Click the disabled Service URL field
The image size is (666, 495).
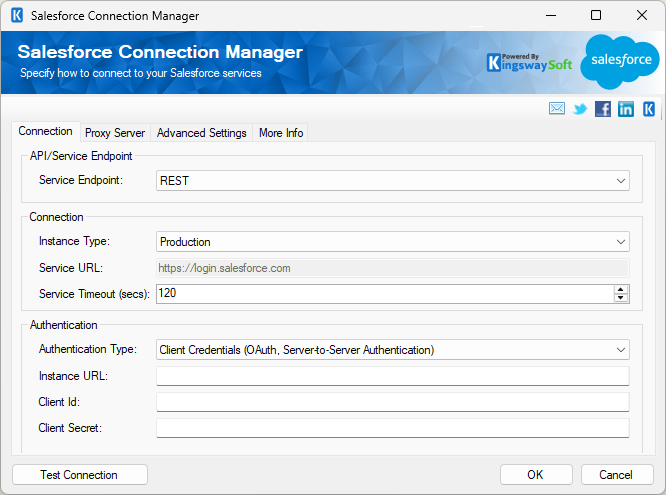tap(392, 268)
